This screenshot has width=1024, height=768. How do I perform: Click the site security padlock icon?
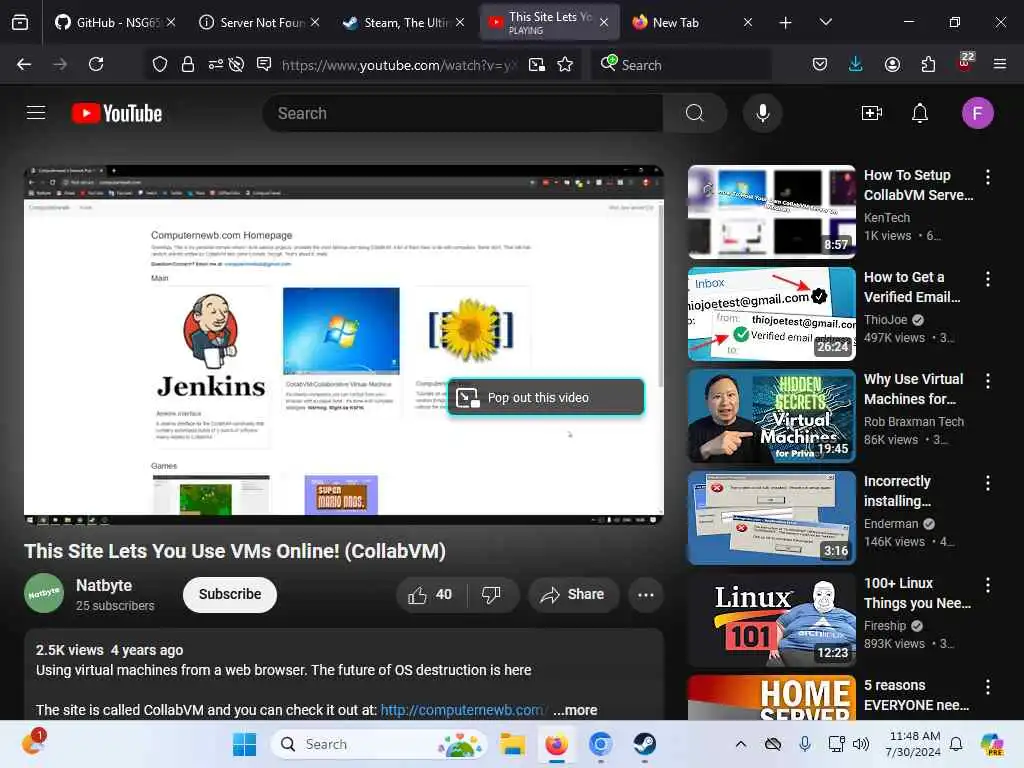pyautogui.click(x=188, y=64)
